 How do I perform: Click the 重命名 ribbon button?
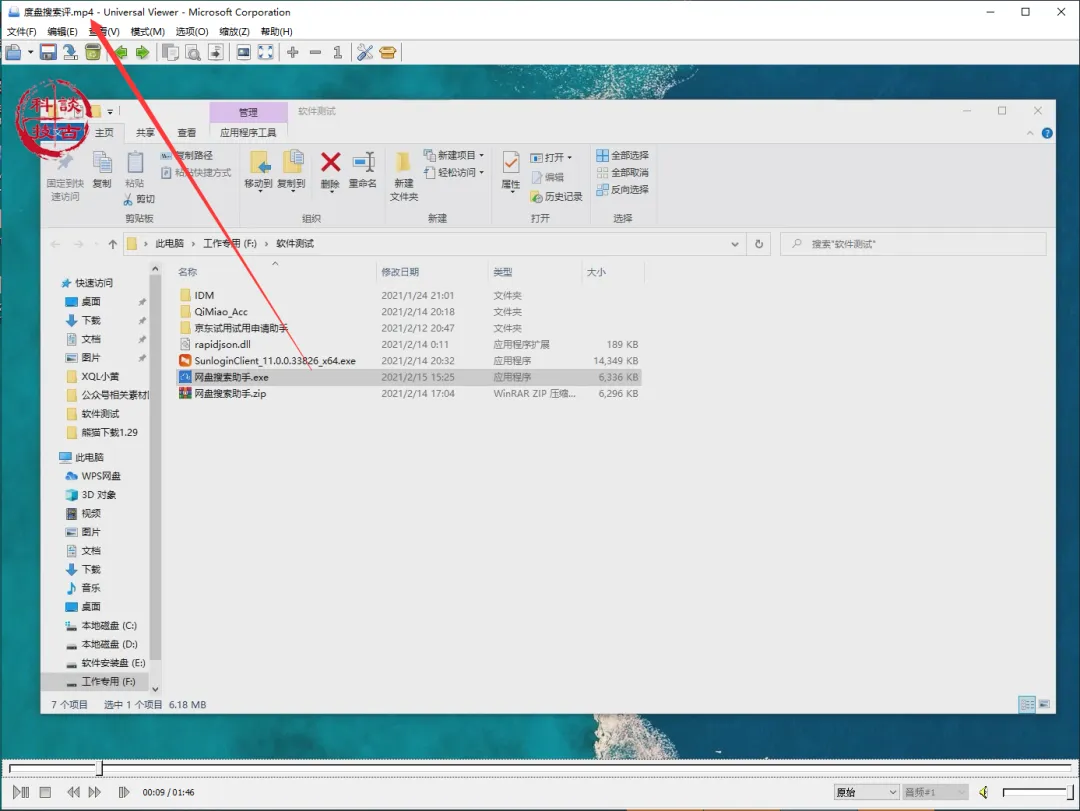click(x=362, y=171)
